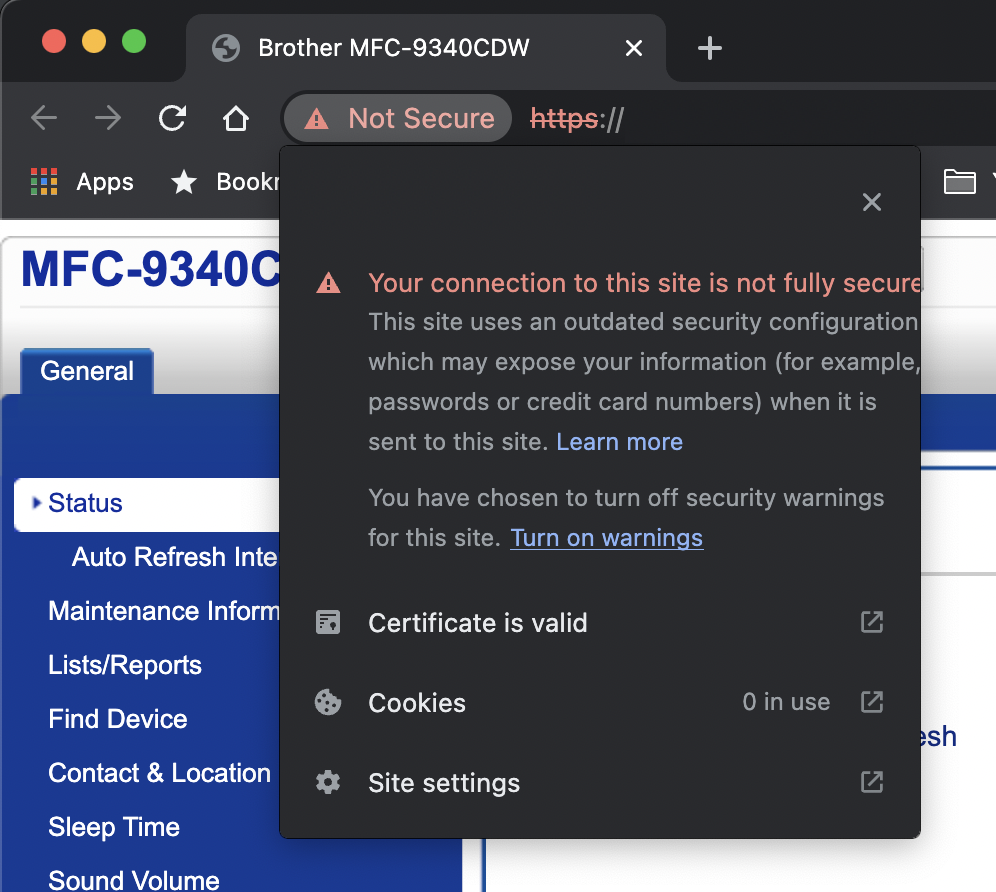Open Find Device in sidebar

coord(118,719)
